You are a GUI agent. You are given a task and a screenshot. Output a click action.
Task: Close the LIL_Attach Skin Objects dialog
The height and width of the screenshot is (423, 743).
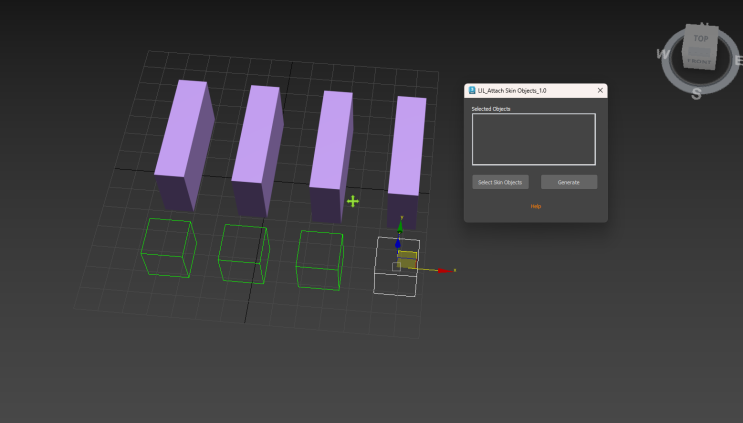coord(600,90)
